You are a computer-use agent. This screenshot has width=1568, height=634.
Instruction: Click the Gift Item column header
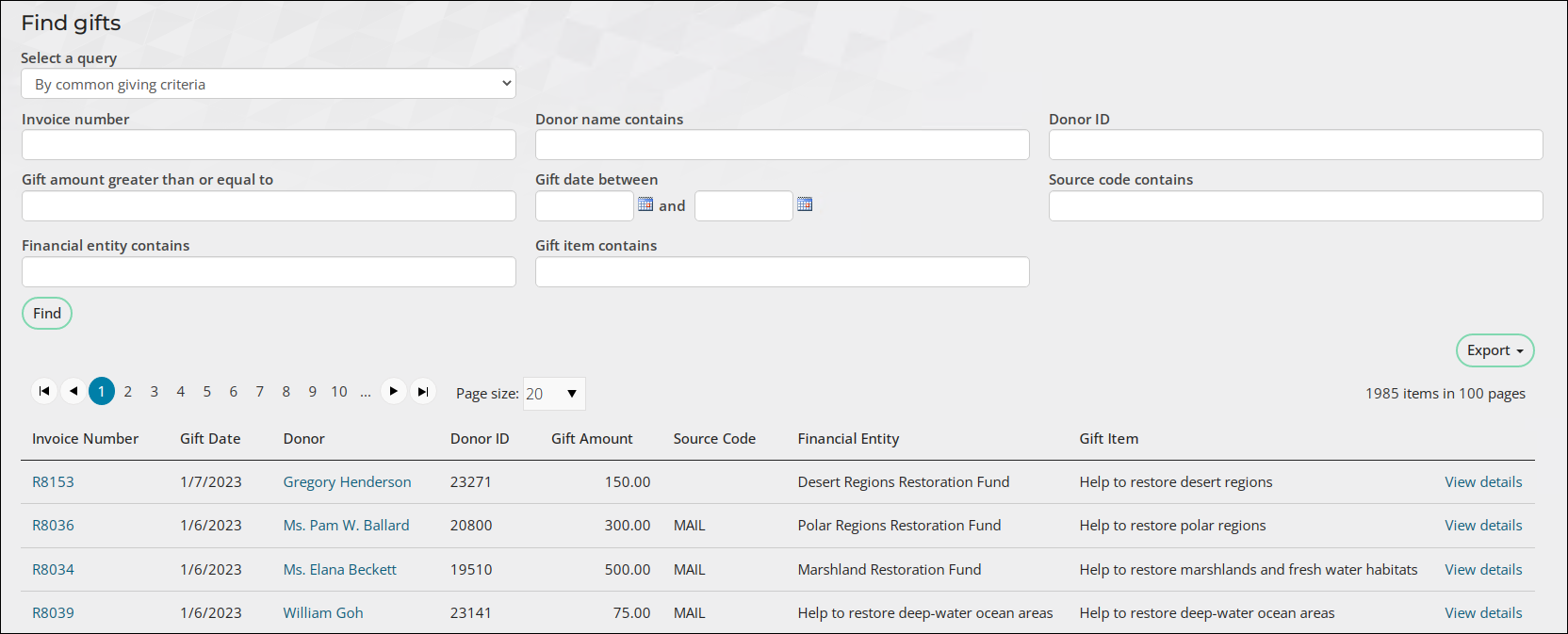tap(1108, 439)
